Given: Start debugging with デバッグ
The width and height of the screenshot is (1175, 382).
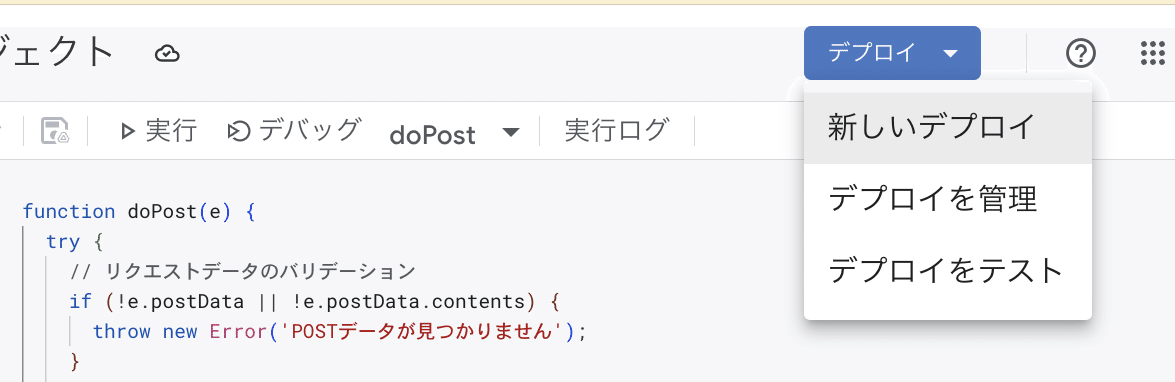Looking at the screenshot, I should click(294, 131).
